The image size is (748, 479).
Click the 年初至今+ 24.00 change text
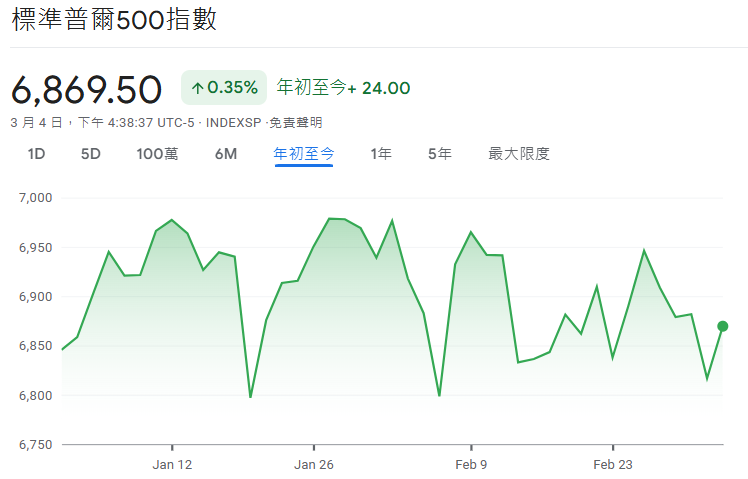[343, 88]
